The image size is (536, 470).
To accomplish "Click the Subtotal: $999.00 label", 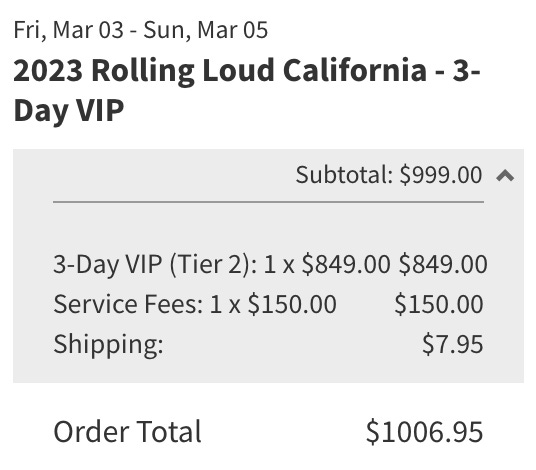I will pos(389,175).
